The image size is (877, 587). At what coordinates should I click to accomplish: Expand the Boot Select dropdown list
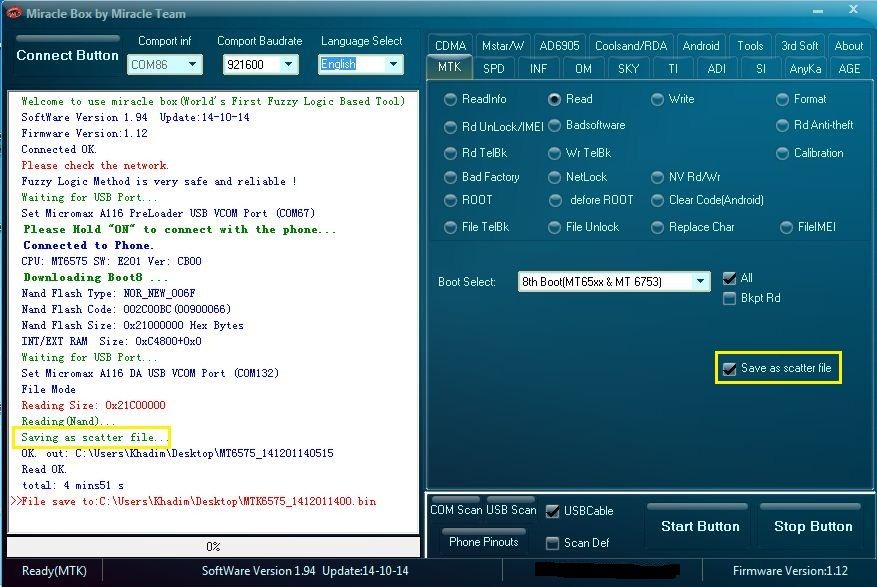pos(700,282)
